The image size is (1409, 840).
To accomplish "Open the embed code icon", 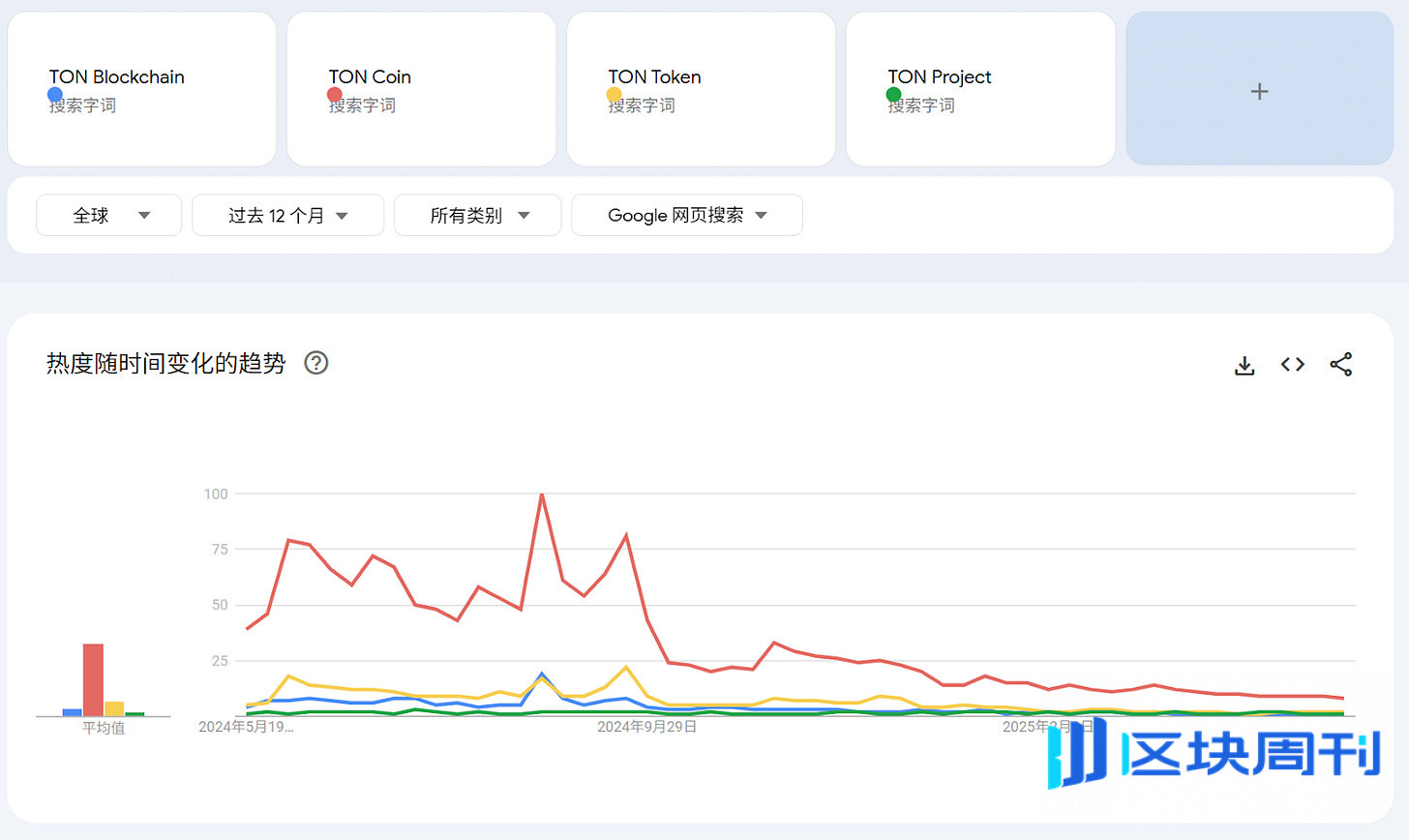I will (x=1293, y=365).
